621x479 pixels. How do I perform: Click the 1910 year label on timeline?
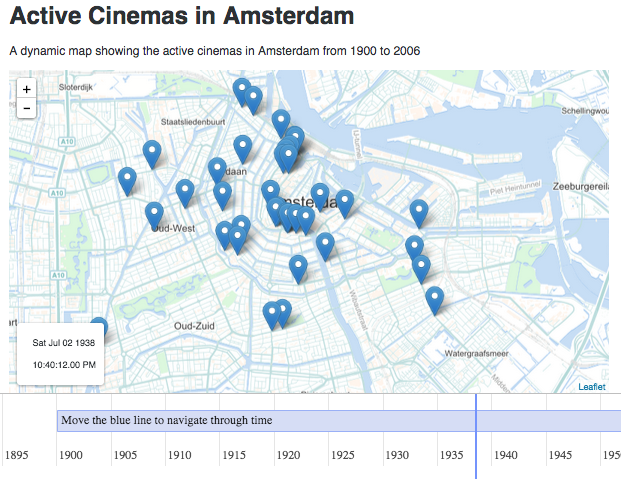(179, 454)
